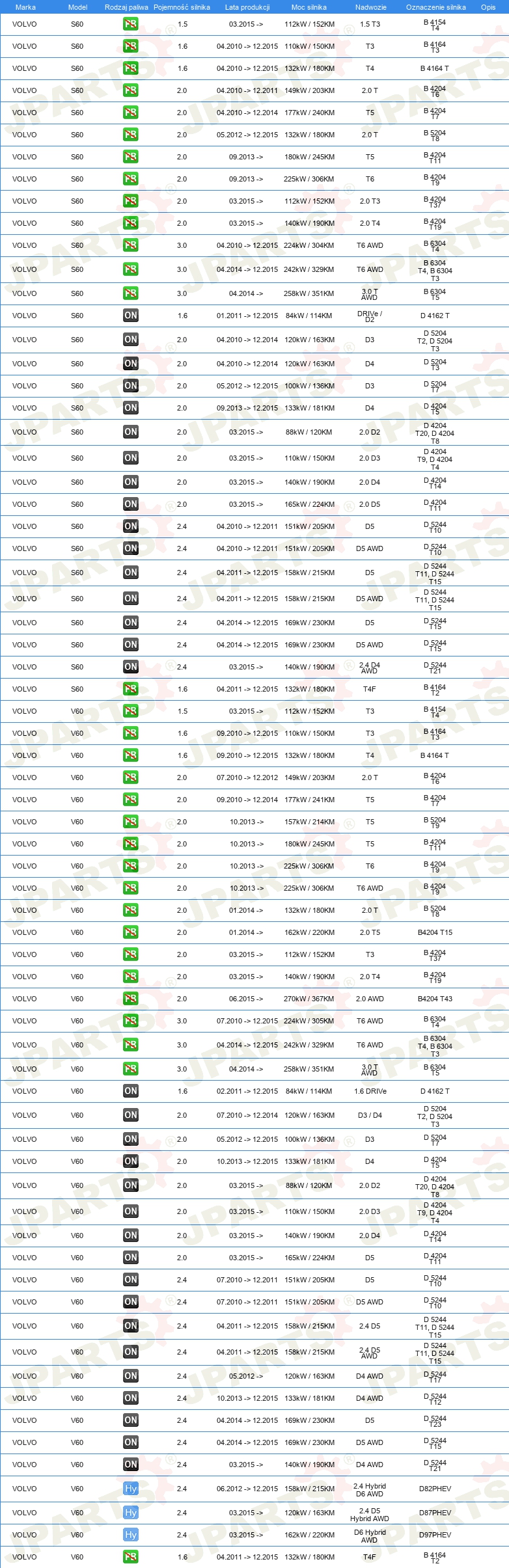The image size is (509, 1568).
Task: Click hybrid Hy icon in D87PHEV row
Action: [130, 1513]
